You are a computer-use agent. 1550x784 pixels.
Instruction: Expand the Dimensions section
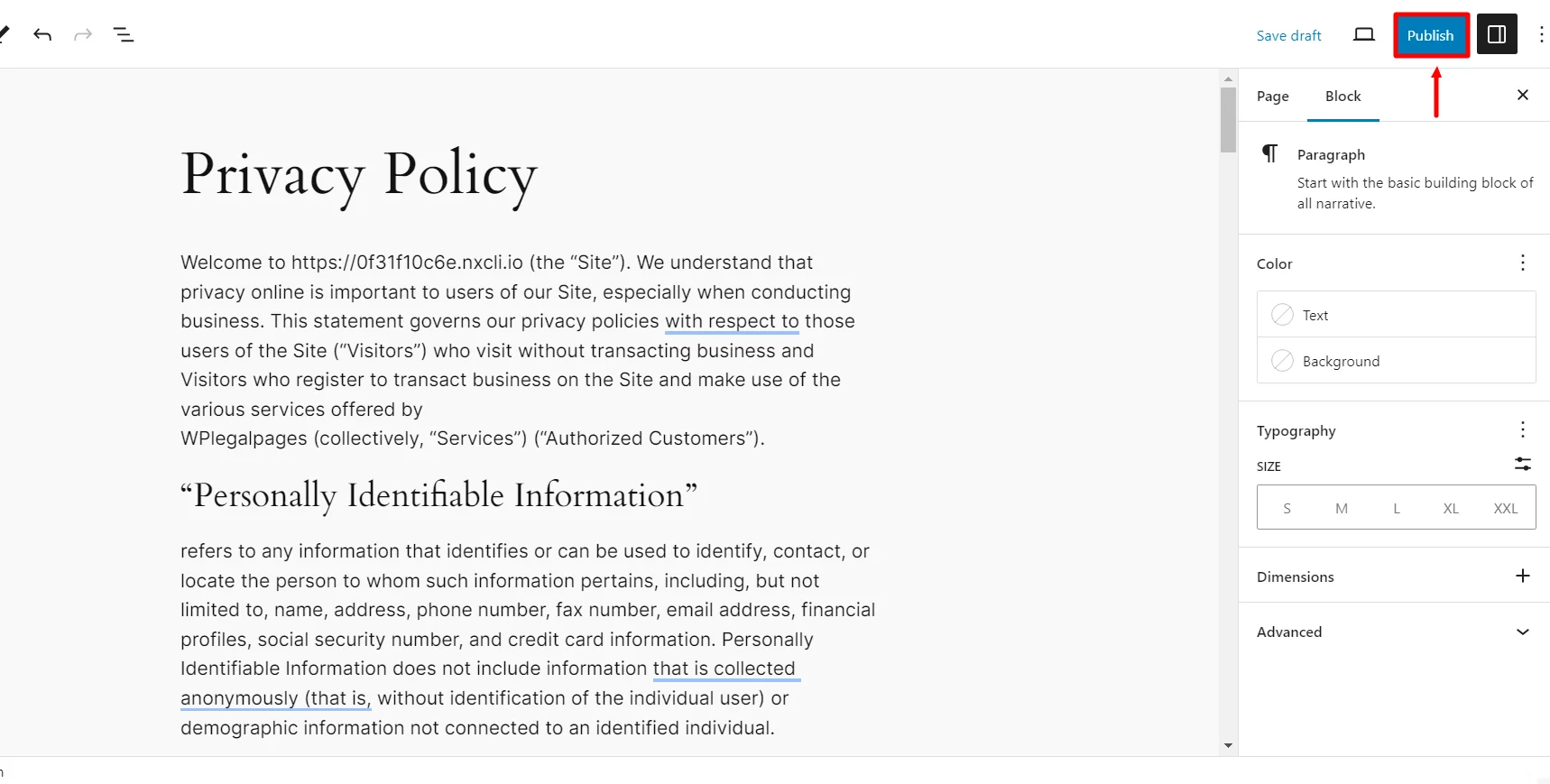point(1523,576)
